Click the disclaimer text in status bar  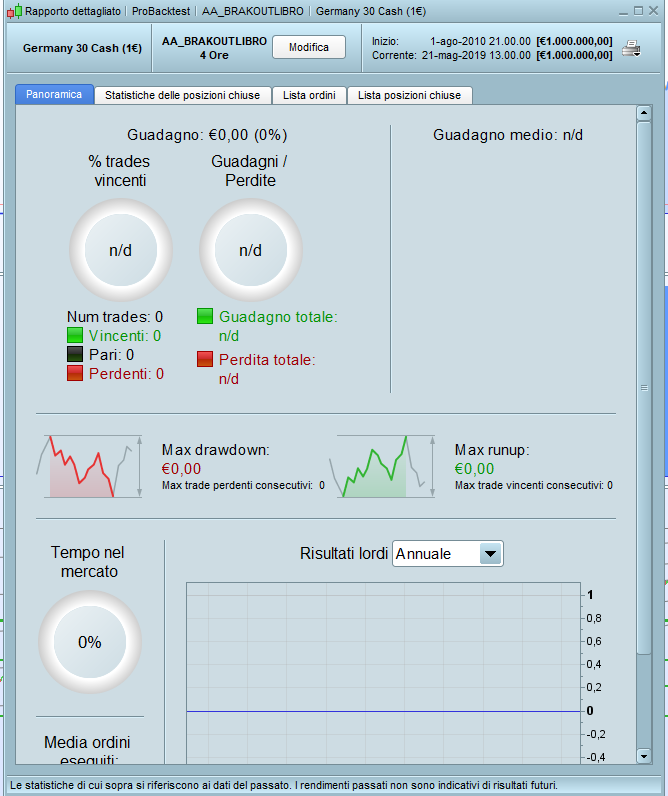(283, 785)
